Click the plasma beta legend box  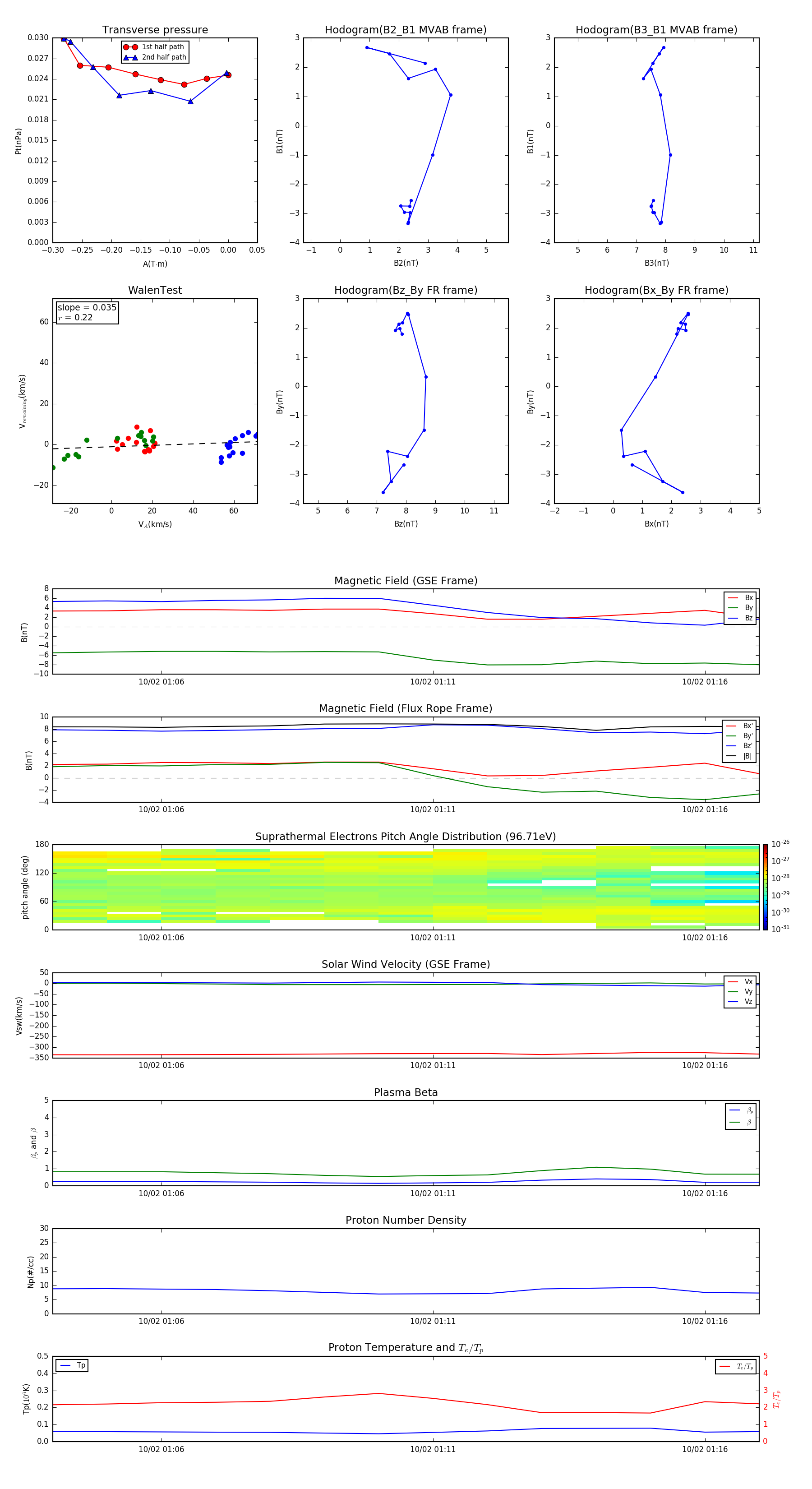tap(741, 1116)
